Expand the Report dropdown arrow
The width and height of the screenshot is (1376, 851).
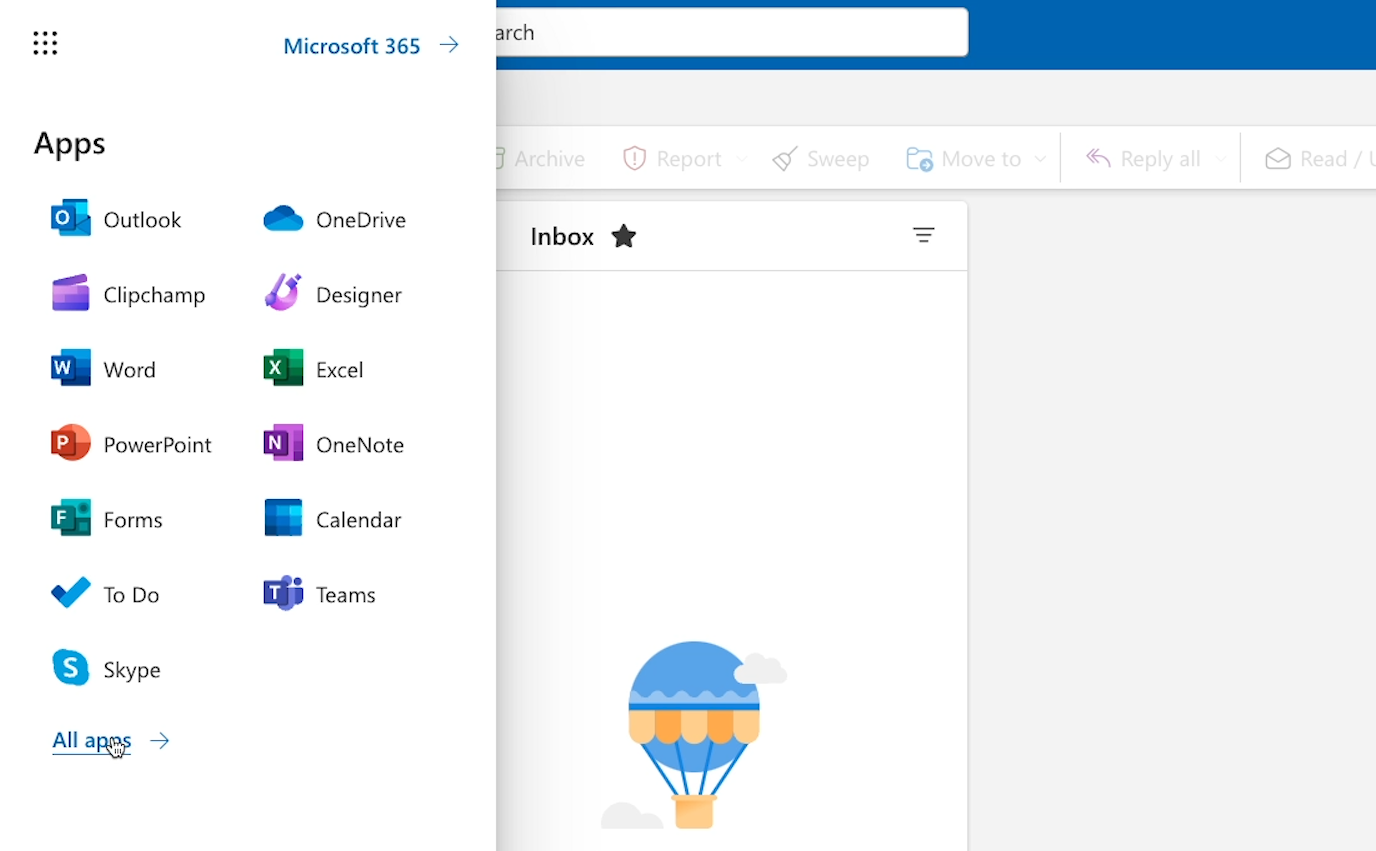[741, 159]
